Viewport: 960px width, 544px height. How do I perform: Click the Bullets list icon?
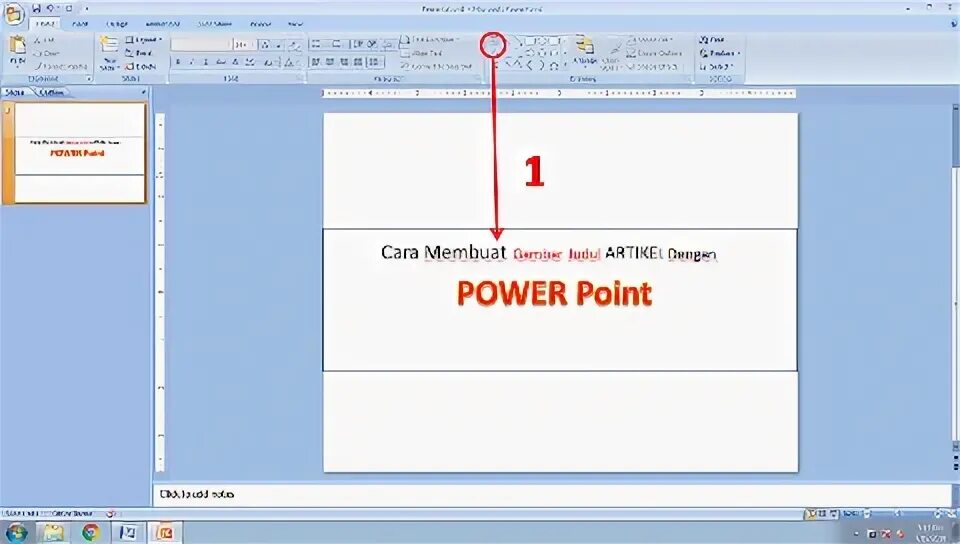317,44
